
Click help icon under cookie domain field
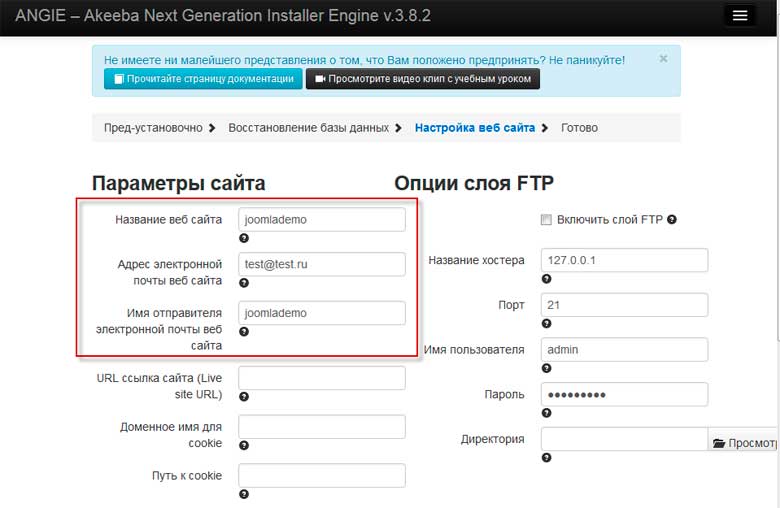[x=244, y=445]
